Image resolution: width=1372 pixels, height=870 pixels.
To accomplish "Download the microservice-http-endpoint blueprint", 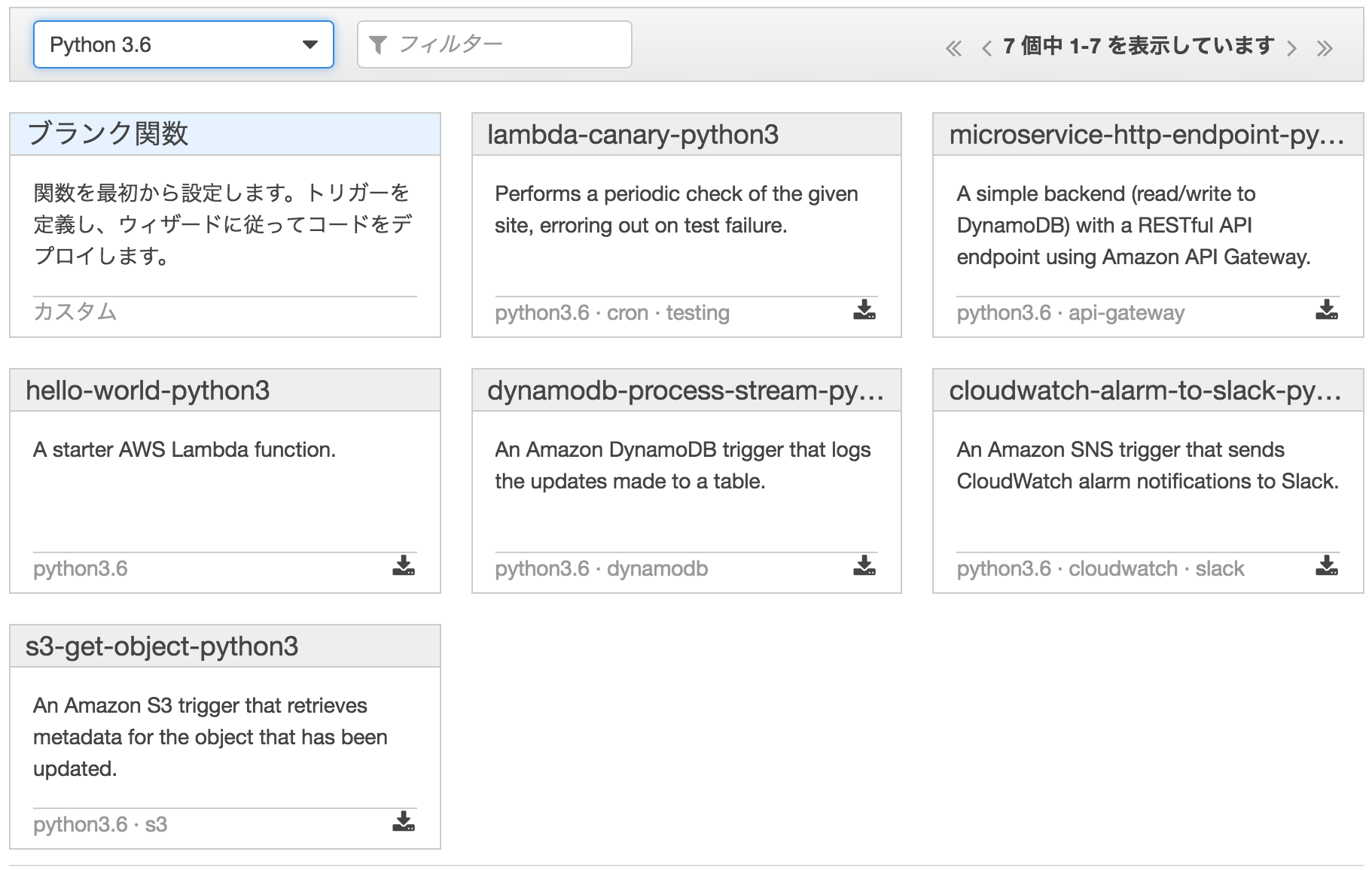I will click(x=1325, y=310).
